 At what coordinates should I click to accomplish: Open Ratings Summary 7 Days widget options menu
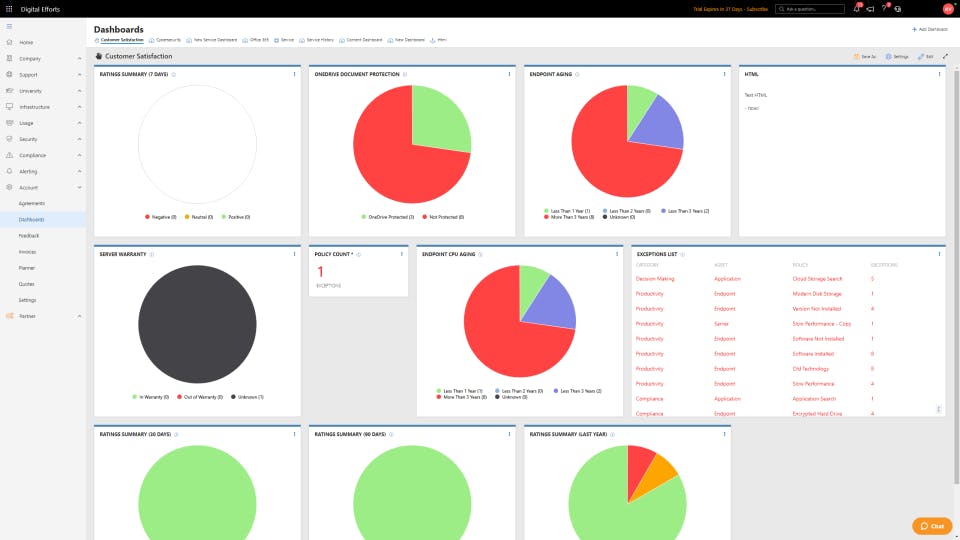point(294,74)
